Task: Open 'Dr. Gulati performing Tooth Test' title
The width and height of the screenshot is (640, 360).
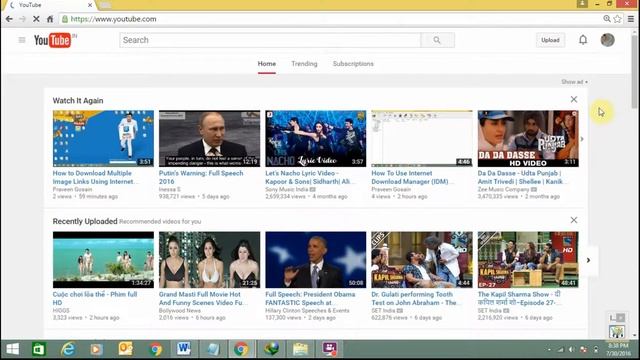Action: pos(416,298)
